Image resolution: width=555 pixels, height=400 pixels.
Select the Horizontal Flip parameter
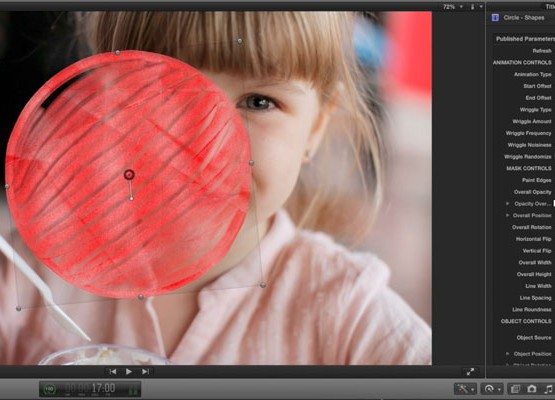(534, 239)
